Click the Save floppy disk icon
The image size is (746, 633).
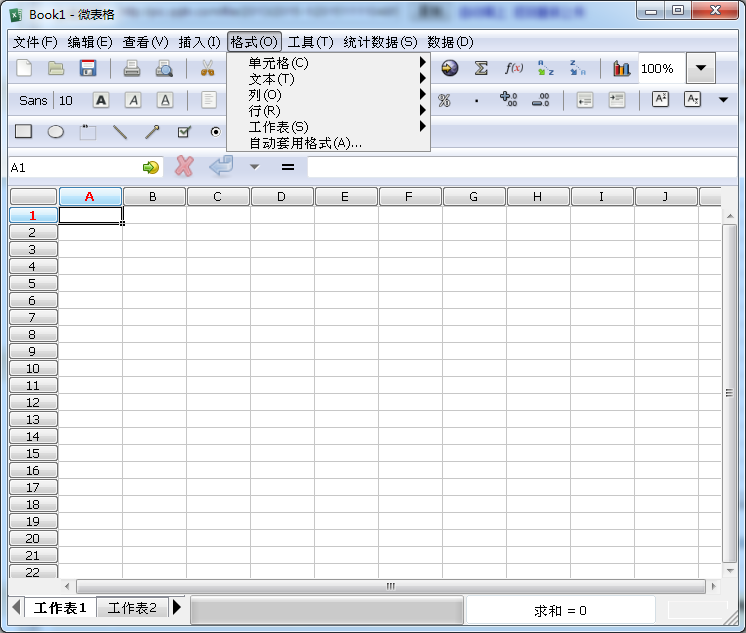tap(88, 68)
